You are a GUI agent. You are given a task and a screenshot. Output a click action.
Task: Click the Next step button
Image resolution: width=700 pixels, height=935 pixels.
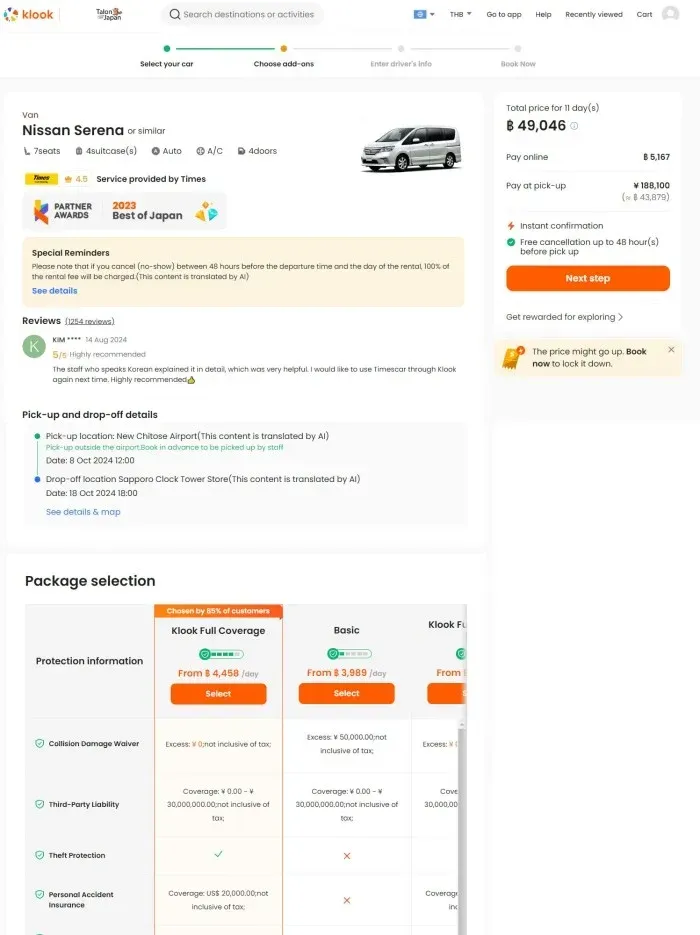click(587, 278)
